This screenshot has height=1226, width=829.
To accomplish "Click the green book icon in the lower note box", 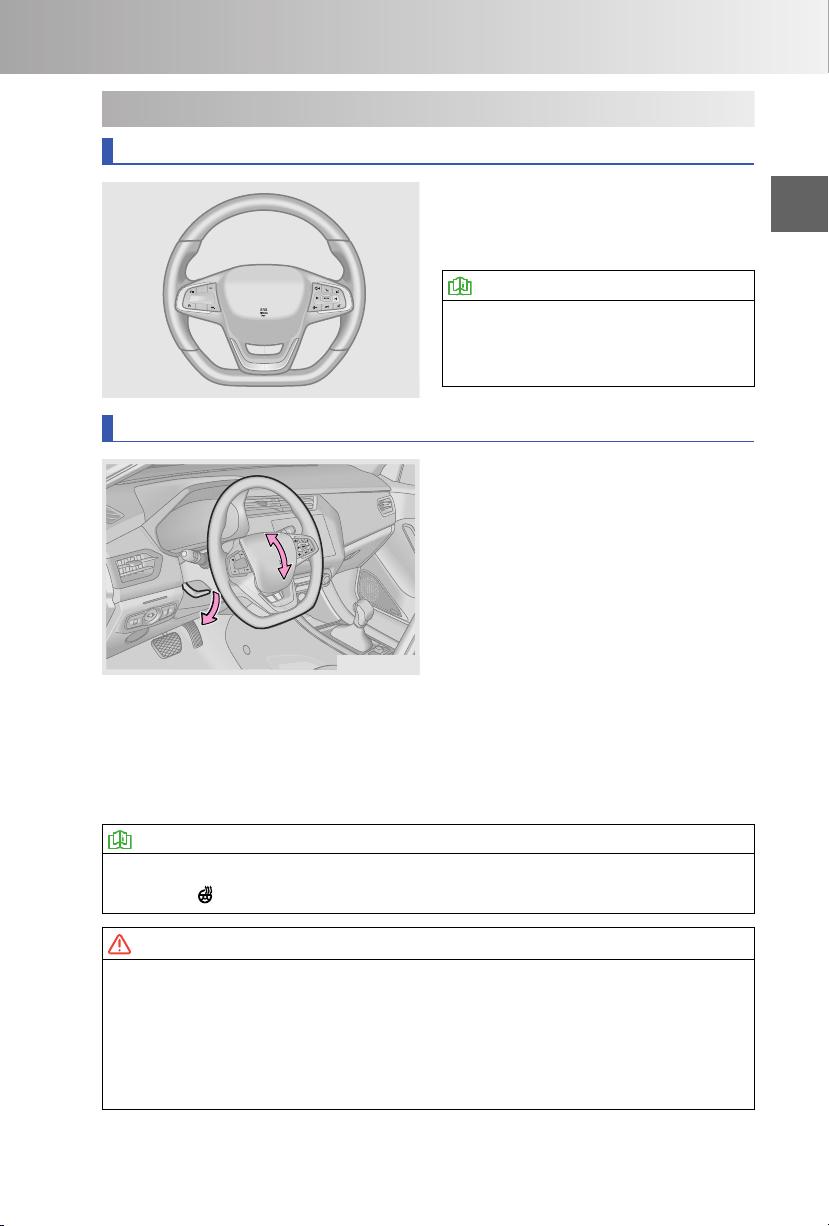I will [x=120, y=840].
